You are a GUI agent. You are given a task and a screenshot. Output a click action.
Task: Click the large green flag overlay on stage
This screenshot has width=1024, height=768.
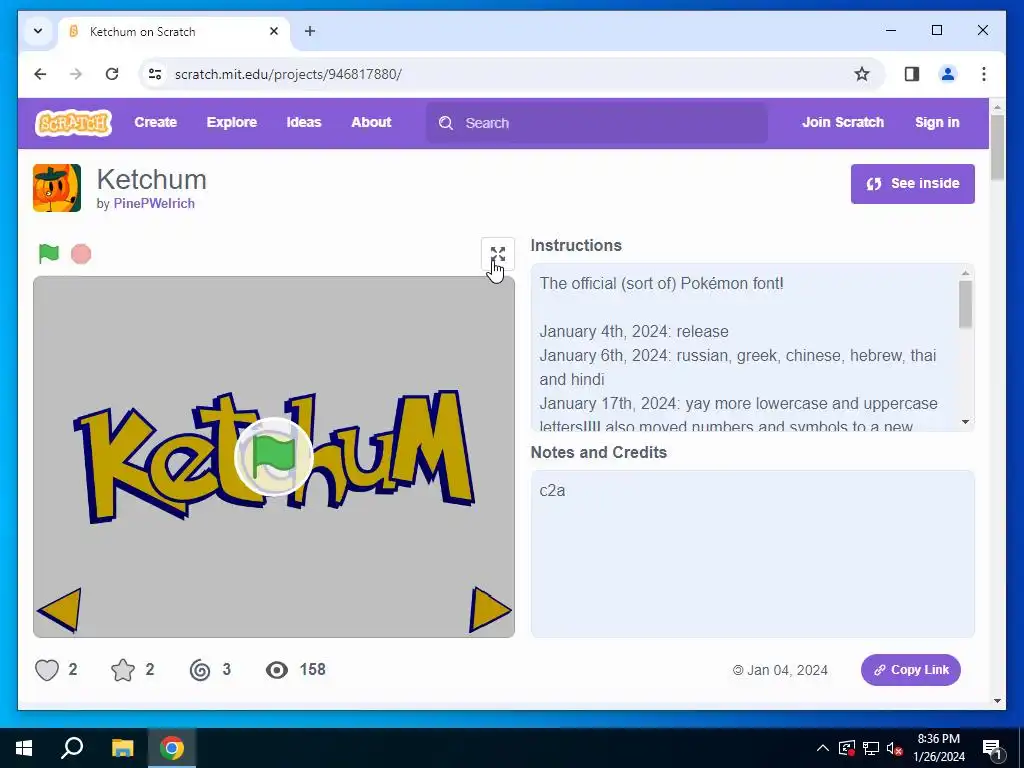click(x=274, y=456)
